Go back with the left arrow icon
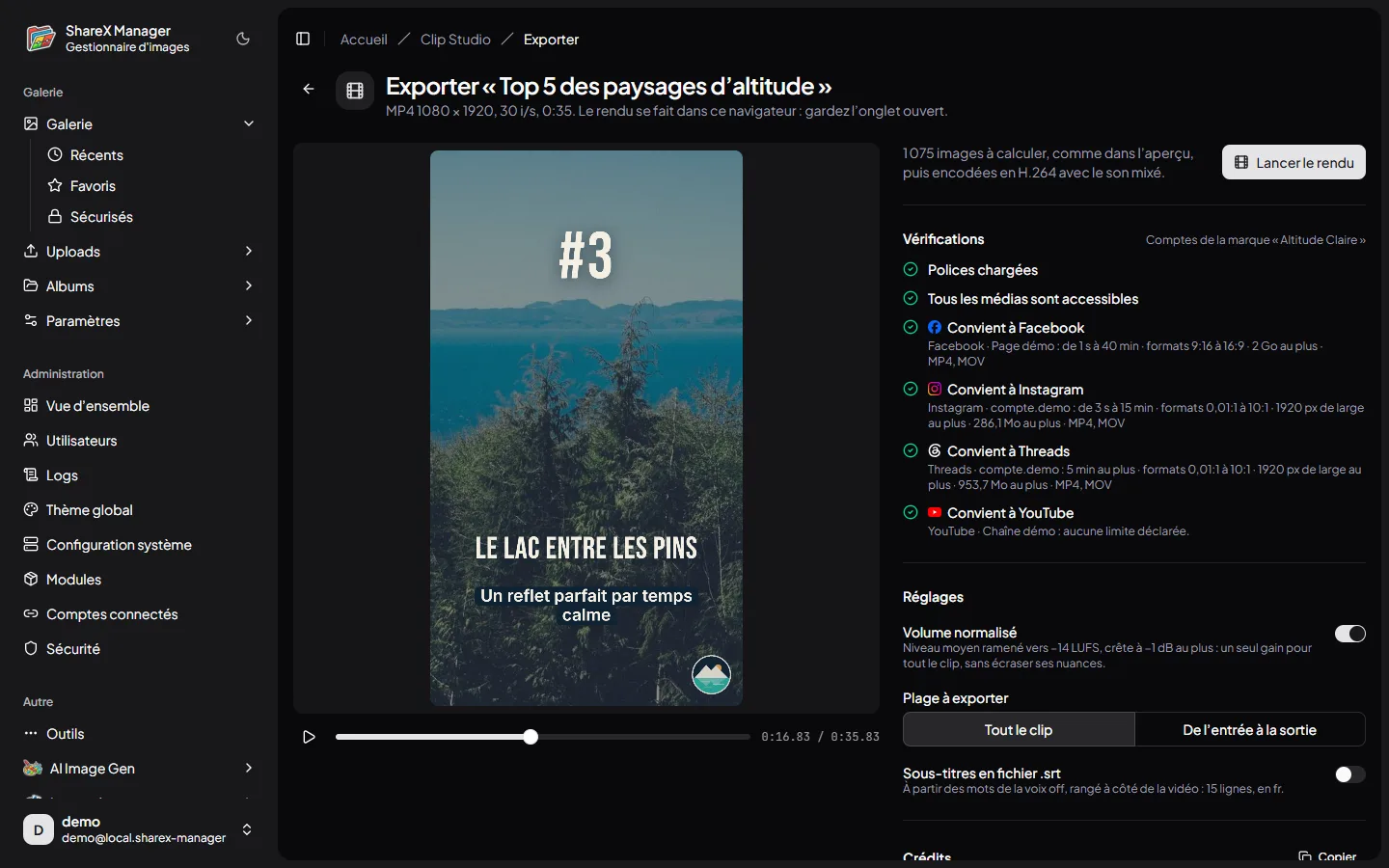Image resolution: width=1389 pixels, height=868 pixels. [309, 89]
